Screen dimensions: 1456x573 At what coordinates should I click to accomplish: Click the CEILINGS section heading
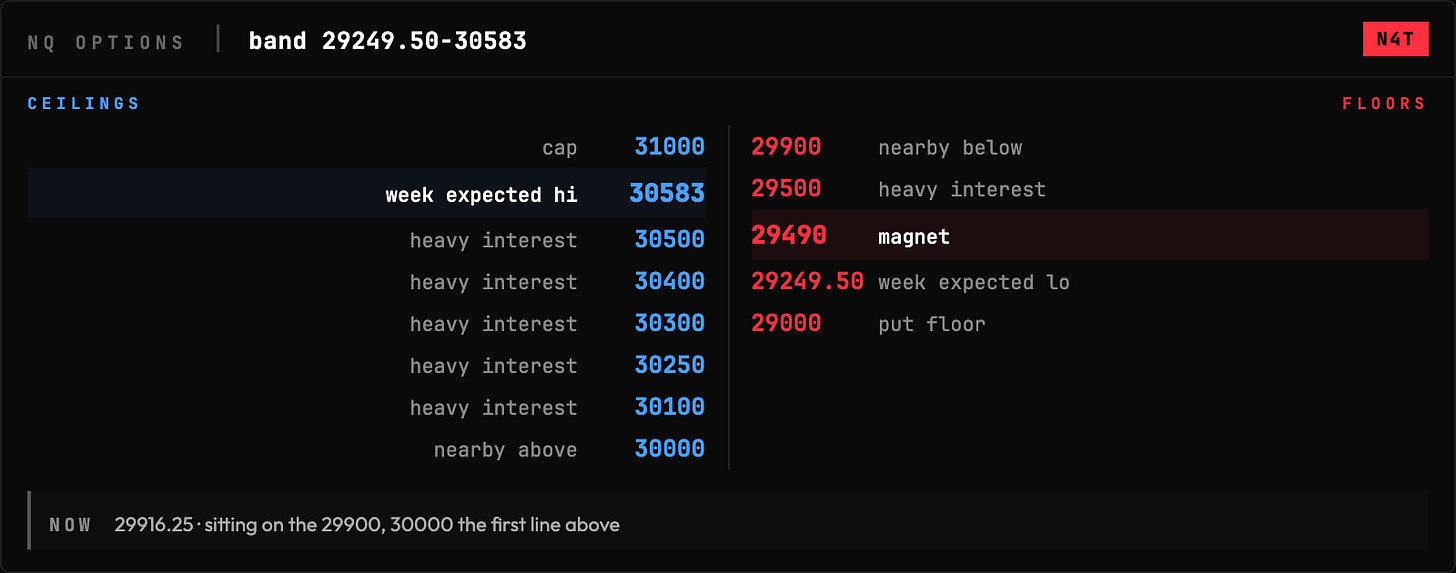pyautogui.click(x=84, y=104)
